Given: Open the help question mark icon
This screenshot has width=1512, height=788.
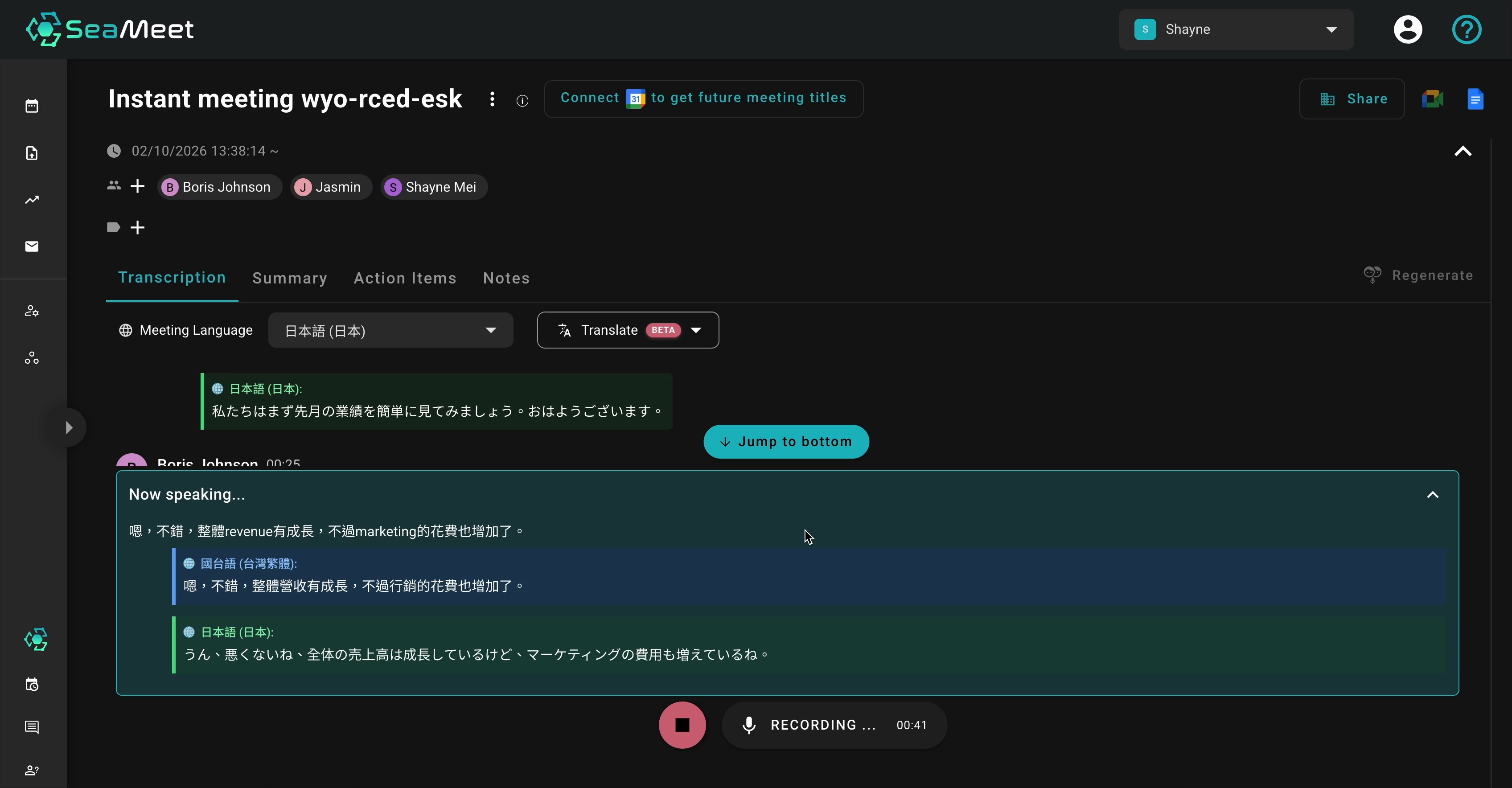Looking at the screenshot, I should tap(1466, 29).
